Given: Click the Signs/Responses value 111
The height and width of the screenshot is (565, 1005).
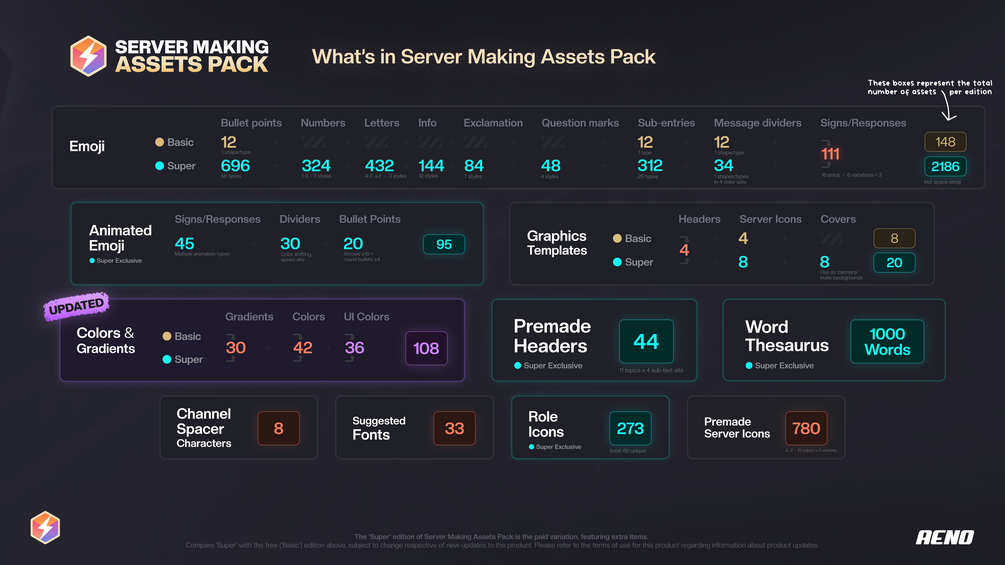Looking at the screenshot, I should coord(830,154).
